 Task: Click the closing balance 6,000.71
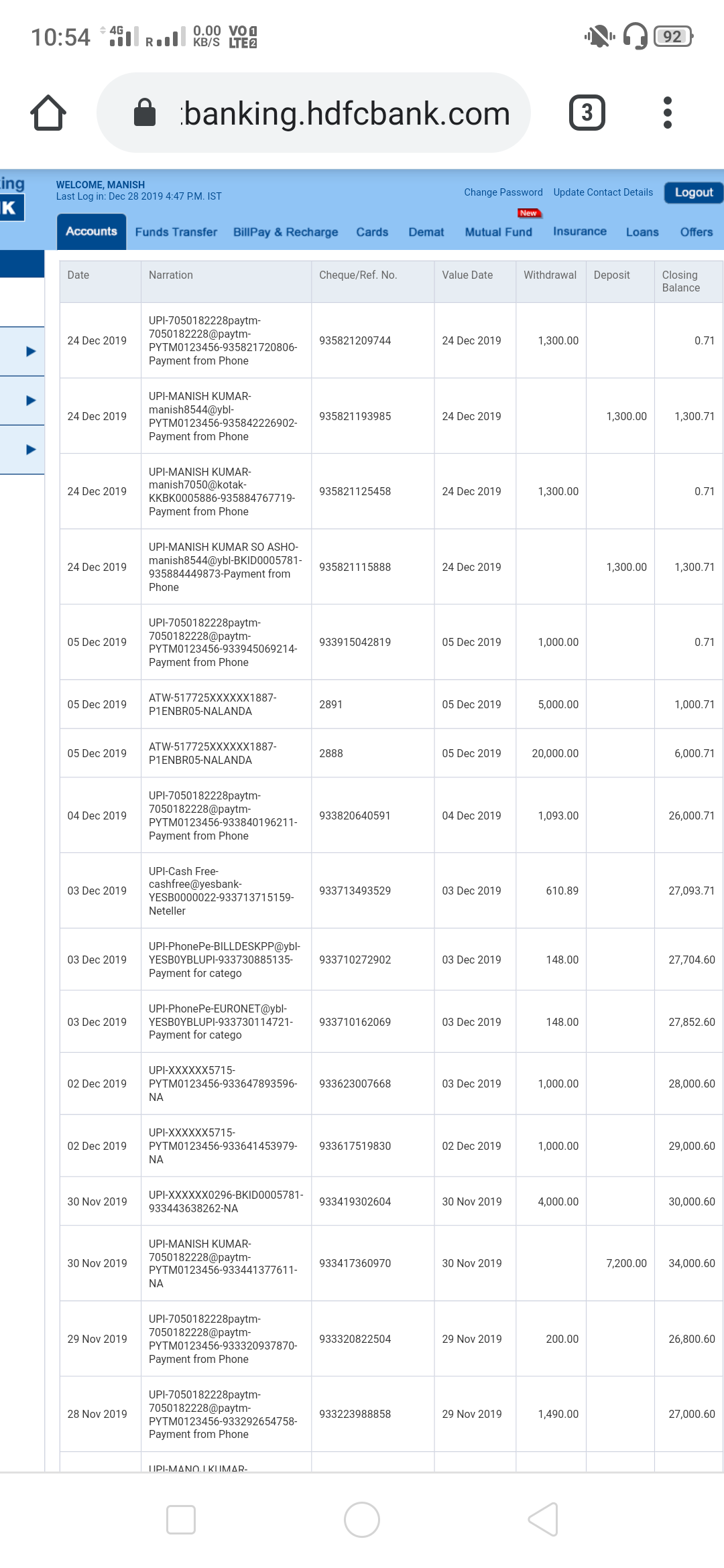(695, 753)
